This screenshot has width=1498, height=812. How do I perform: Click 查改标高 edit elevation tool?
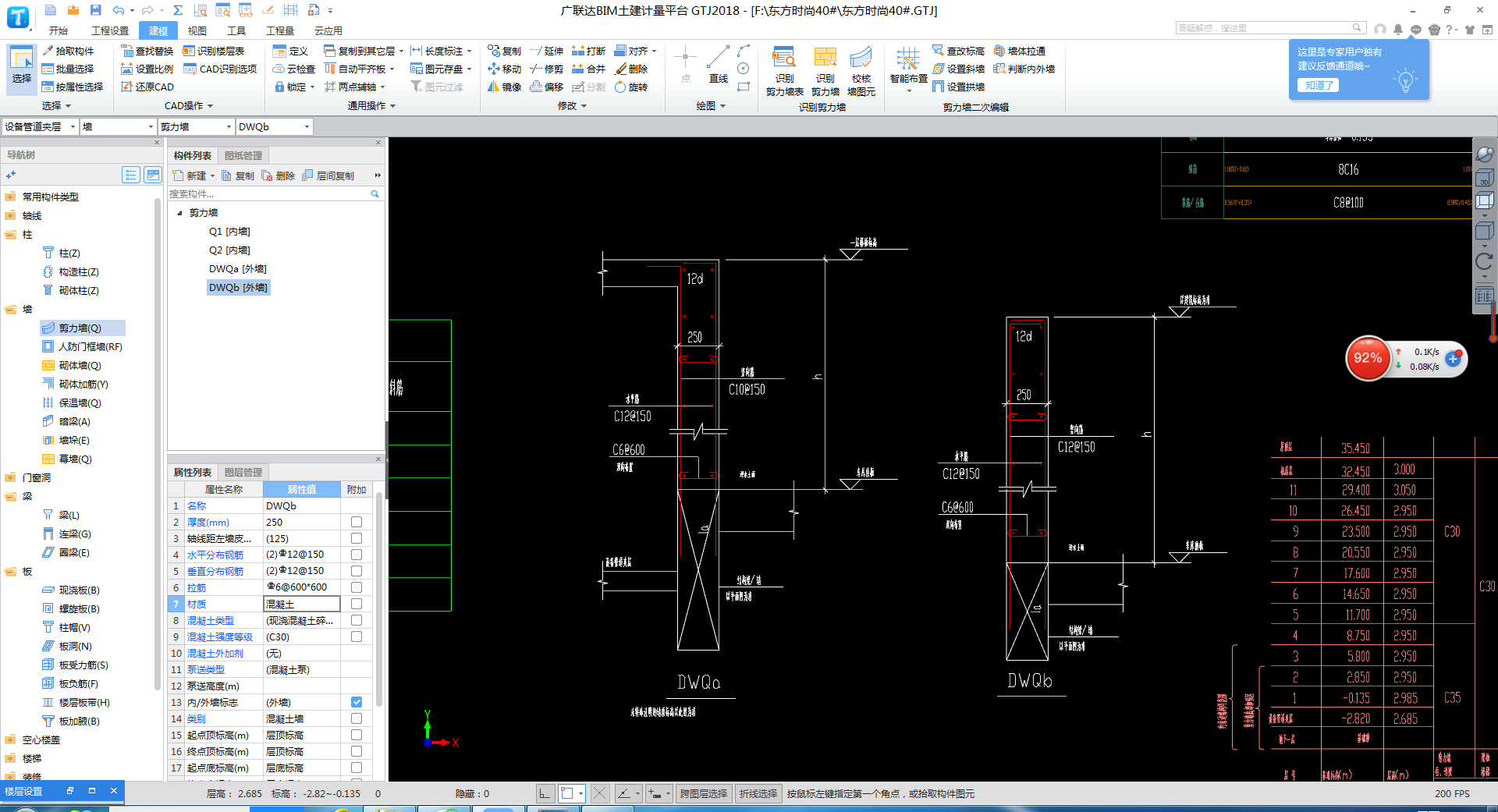(x=959, y=51)
